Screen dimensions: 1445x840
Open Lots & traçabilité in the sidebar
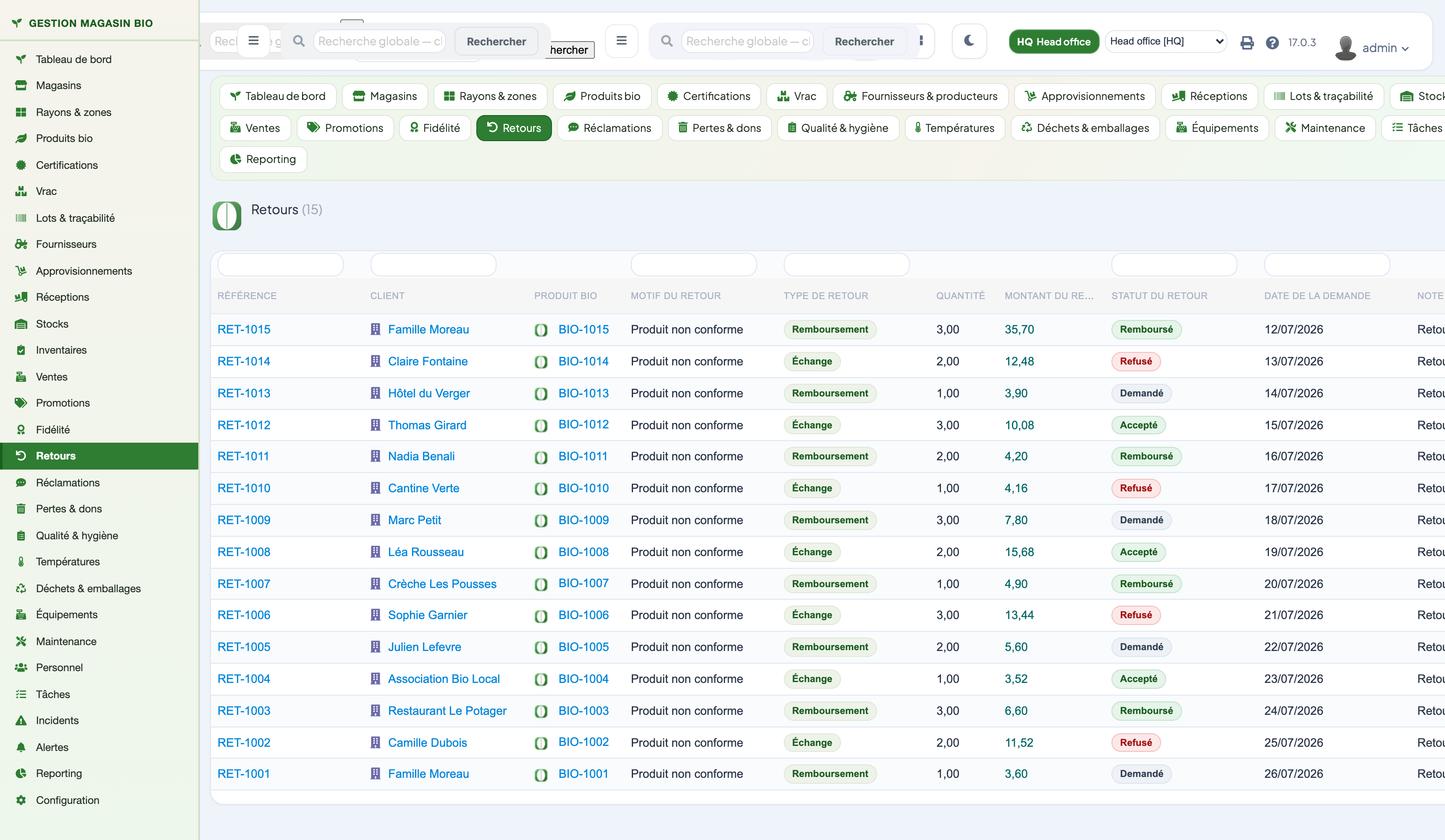click(99, 218)
